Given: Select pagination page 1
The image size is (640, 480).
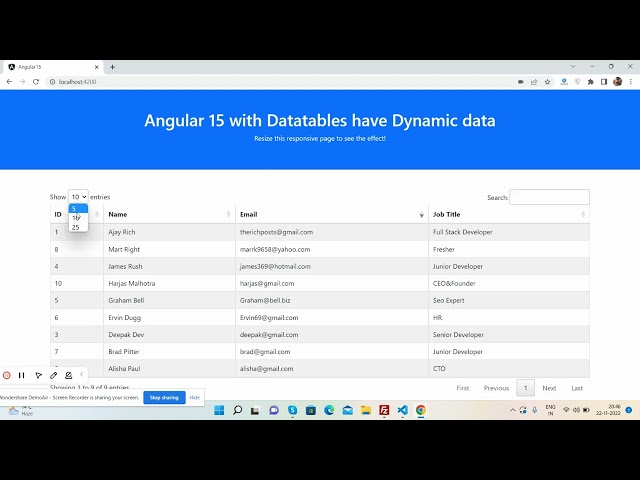Looking at the screenshot, I should [525, 388].
